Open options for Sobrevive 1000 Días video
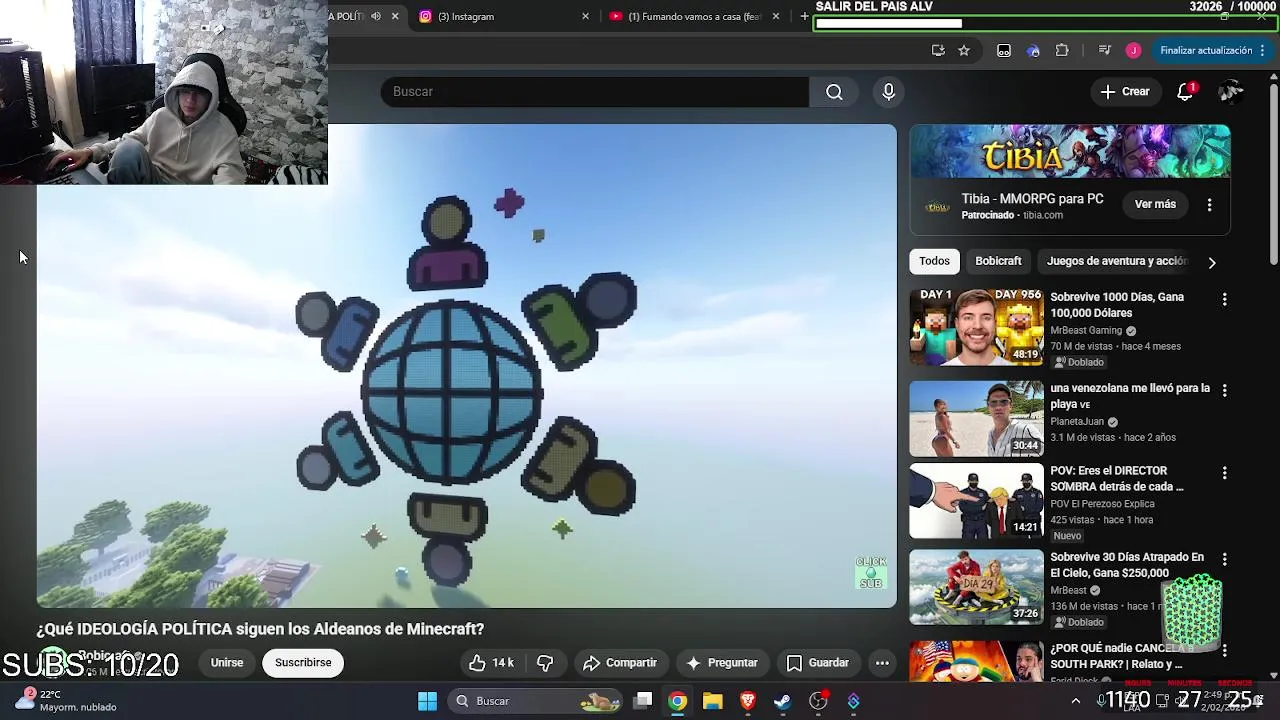The image size is (1280, 720). point(1224,299)
